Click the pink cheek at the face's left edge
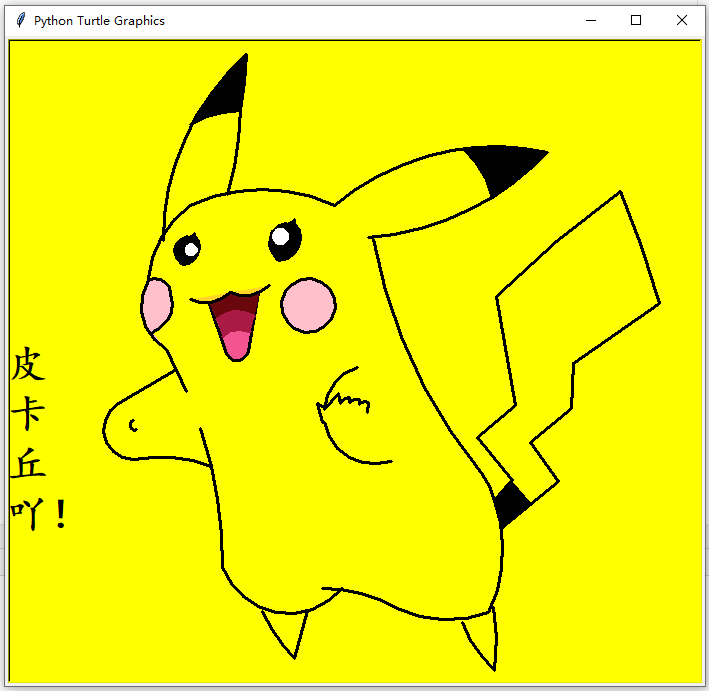 tap(156, 304)
